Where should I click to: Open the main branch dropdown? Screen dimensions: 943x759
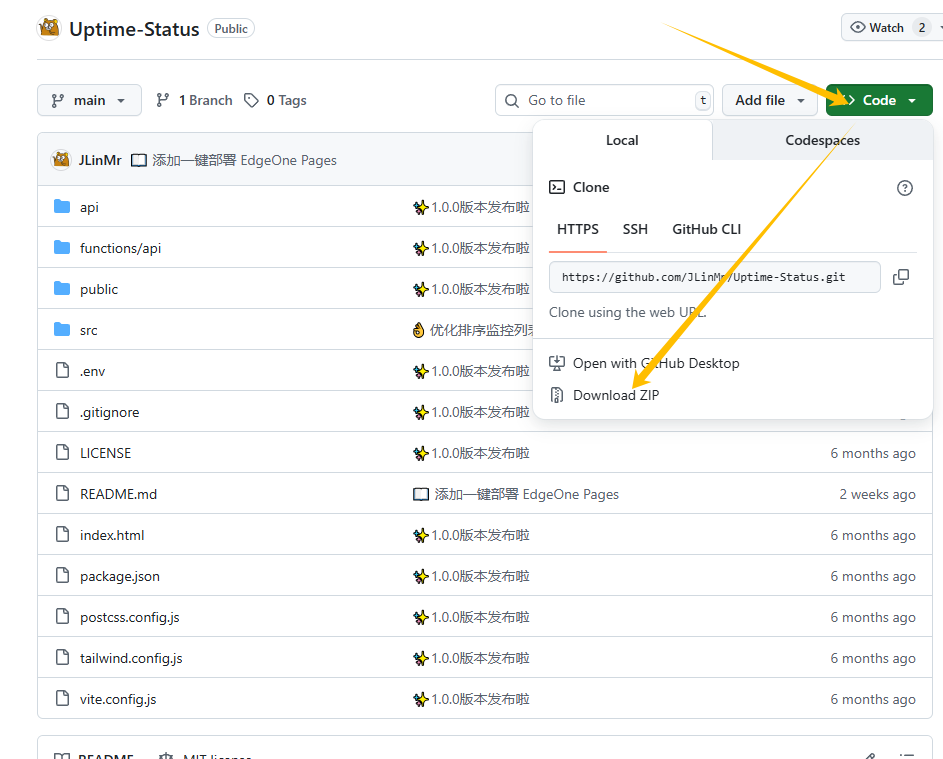pos(89,100)
